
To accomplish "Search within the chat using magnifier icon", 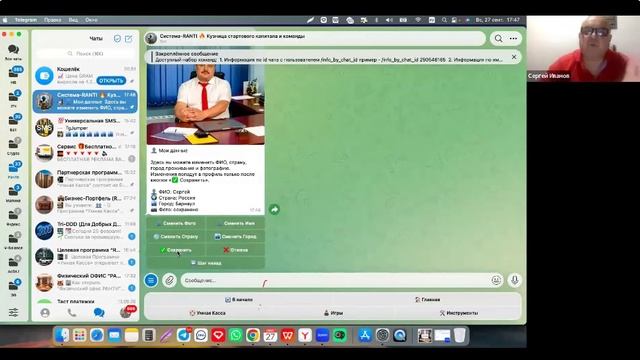I will click(498, 39).
